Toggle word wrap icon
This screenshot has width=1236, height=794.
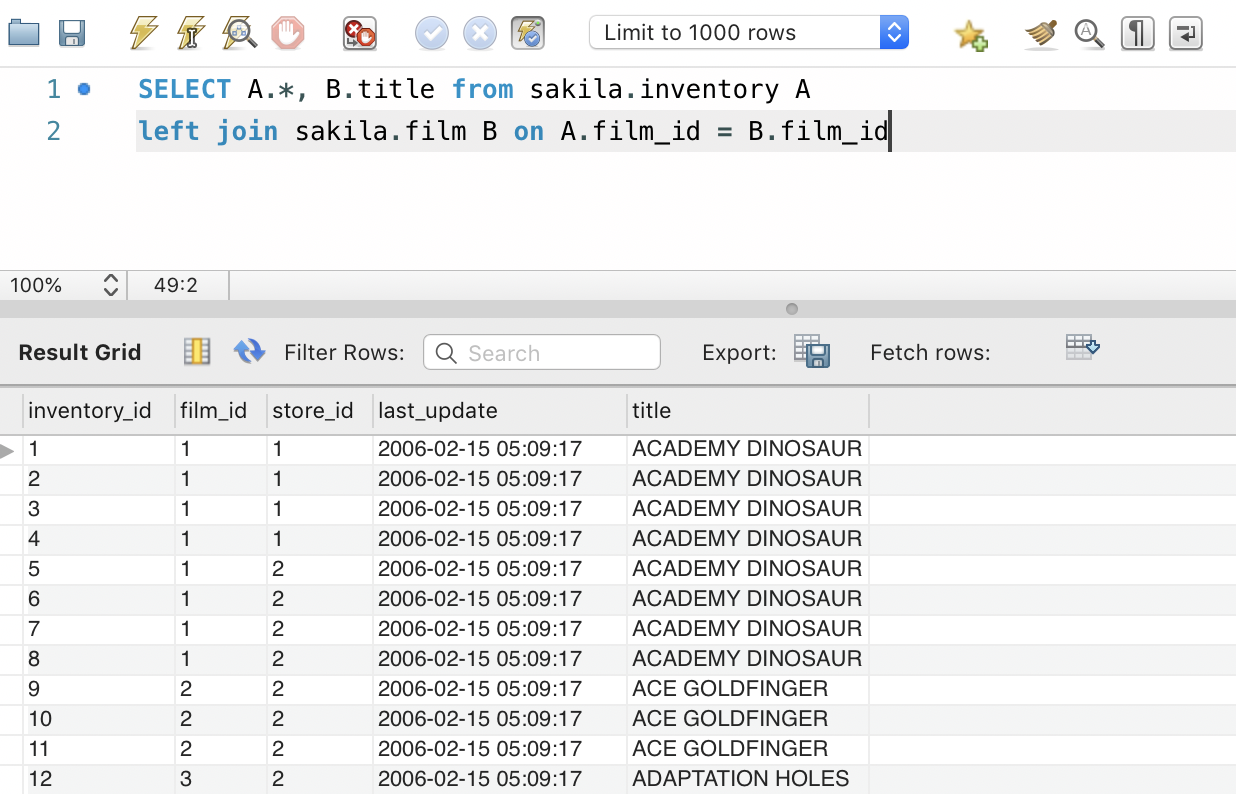point(1185,34)
